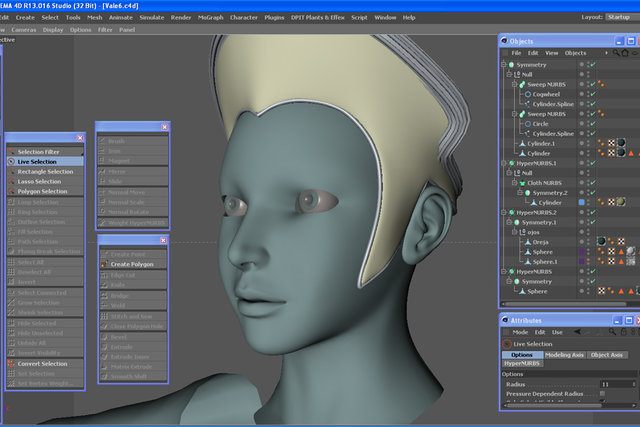This screenshot has height=427, width=640.
Task: Toggle enable checkmark for Cogwheel object
Action: [x=593, y=94]
